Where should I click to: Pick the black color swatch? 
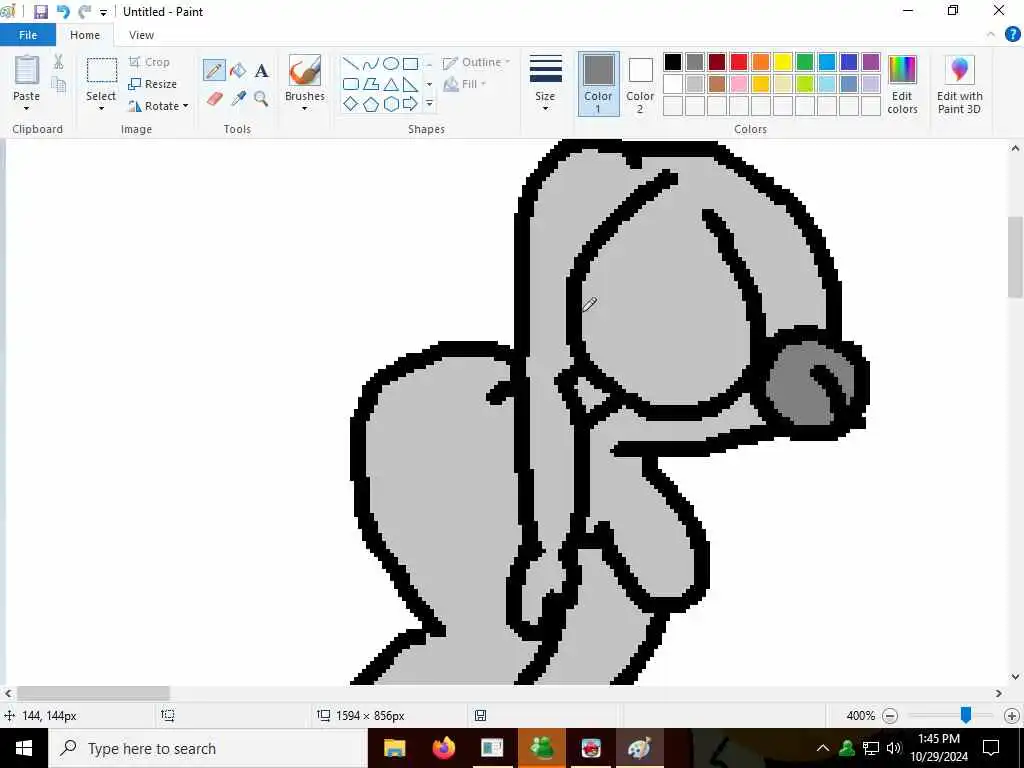point(673,62)
